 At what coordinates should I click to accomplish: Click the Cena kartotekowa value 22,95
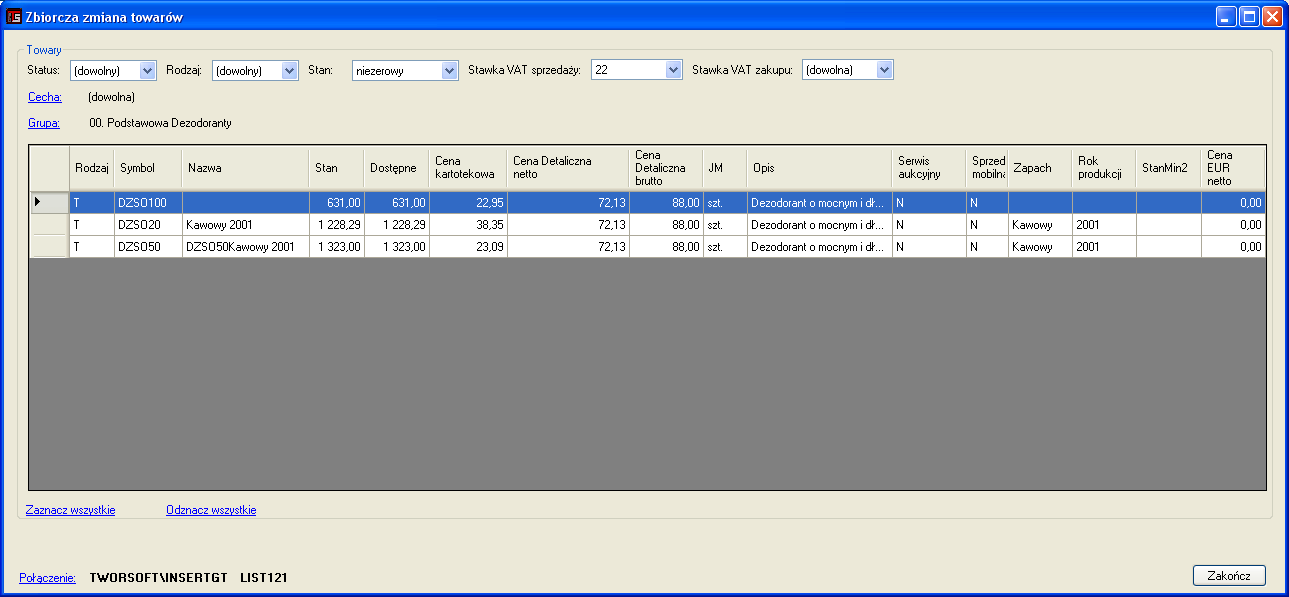[x=468, y=202]
